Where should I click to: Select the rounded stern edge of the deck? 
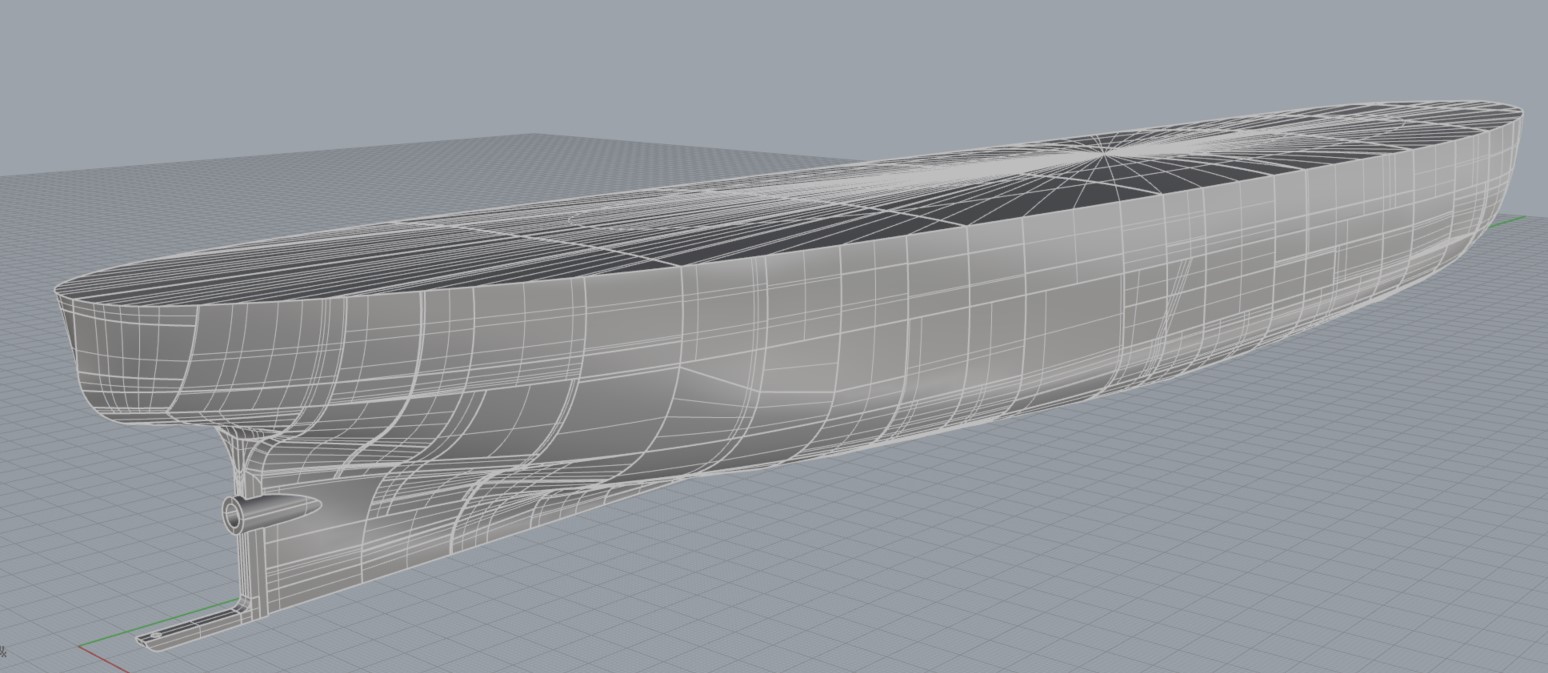pos(60,289)
